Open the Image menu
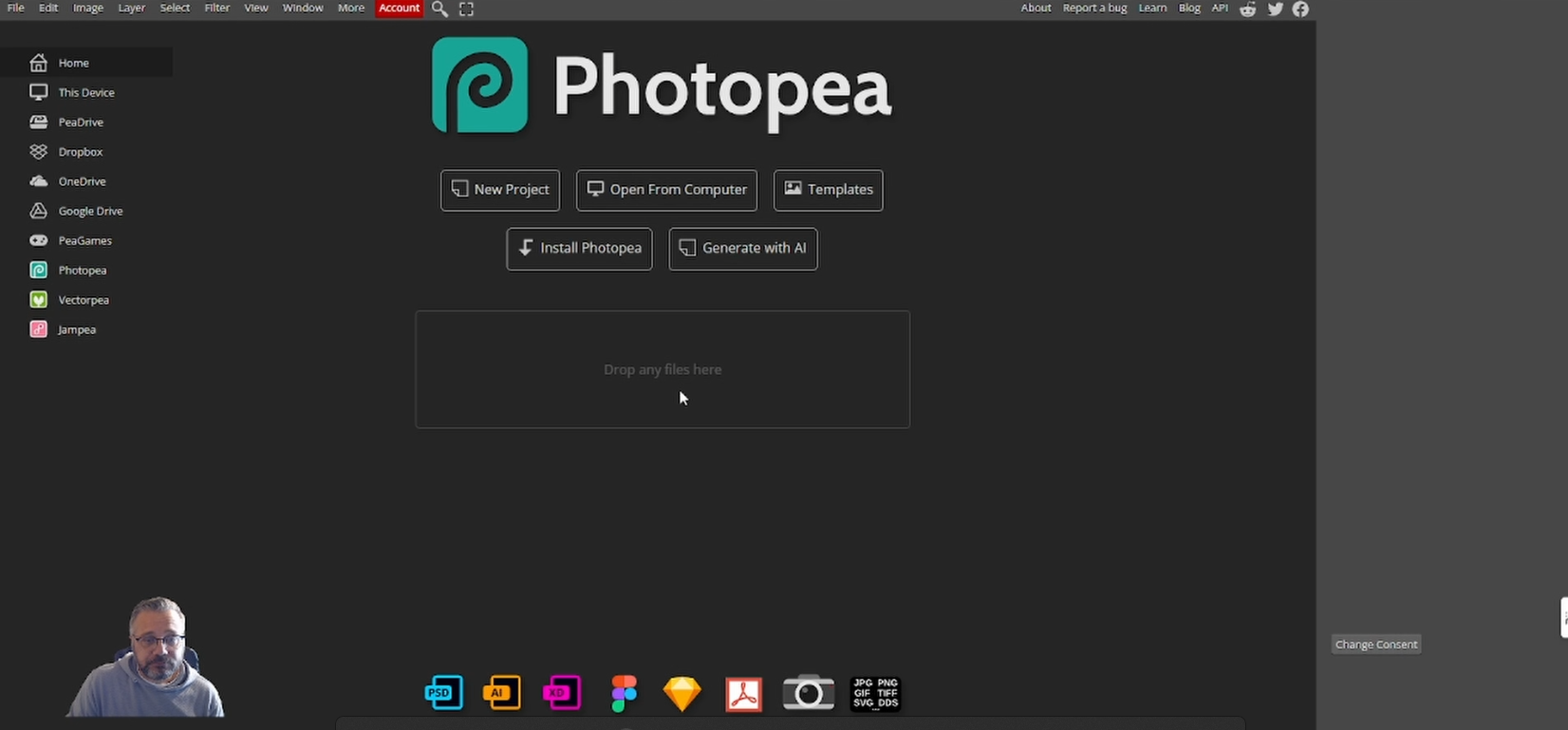This screenshot has height=730, width=1568. pos(88,8)
